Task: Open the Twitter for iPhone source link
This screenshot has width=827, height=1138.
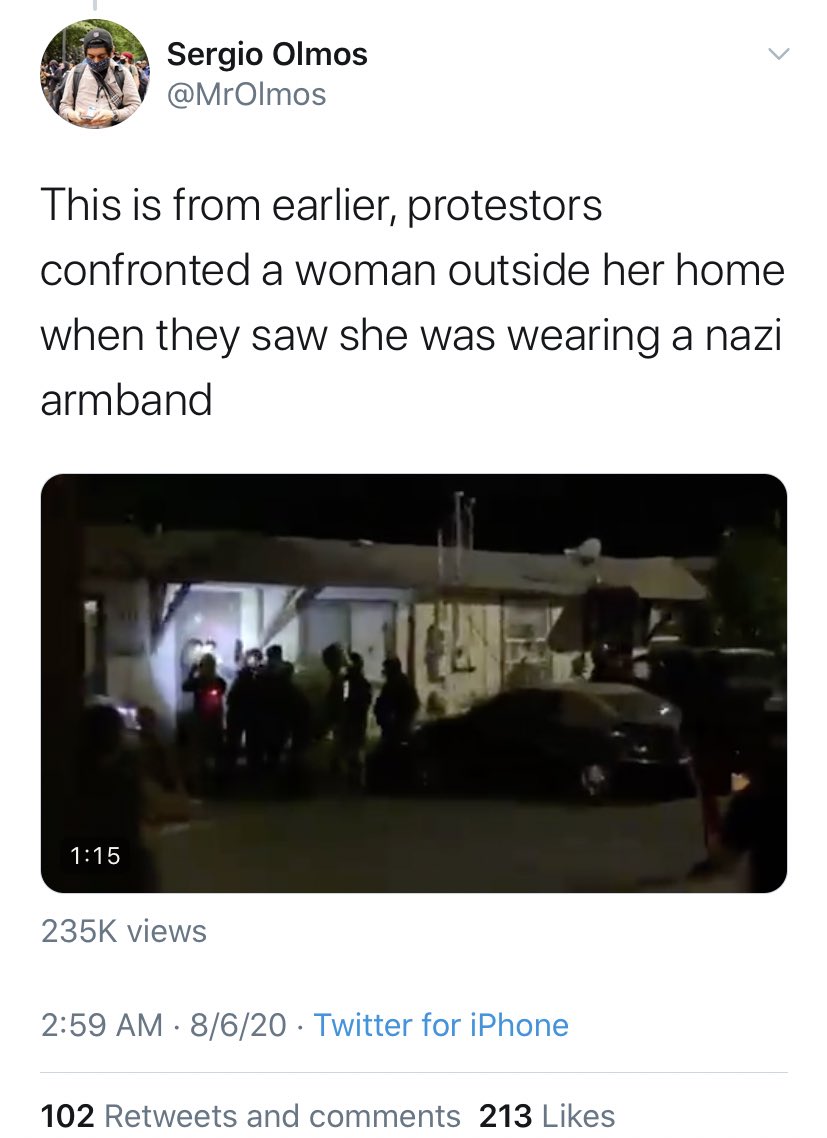Action: tap(441, 1025)
